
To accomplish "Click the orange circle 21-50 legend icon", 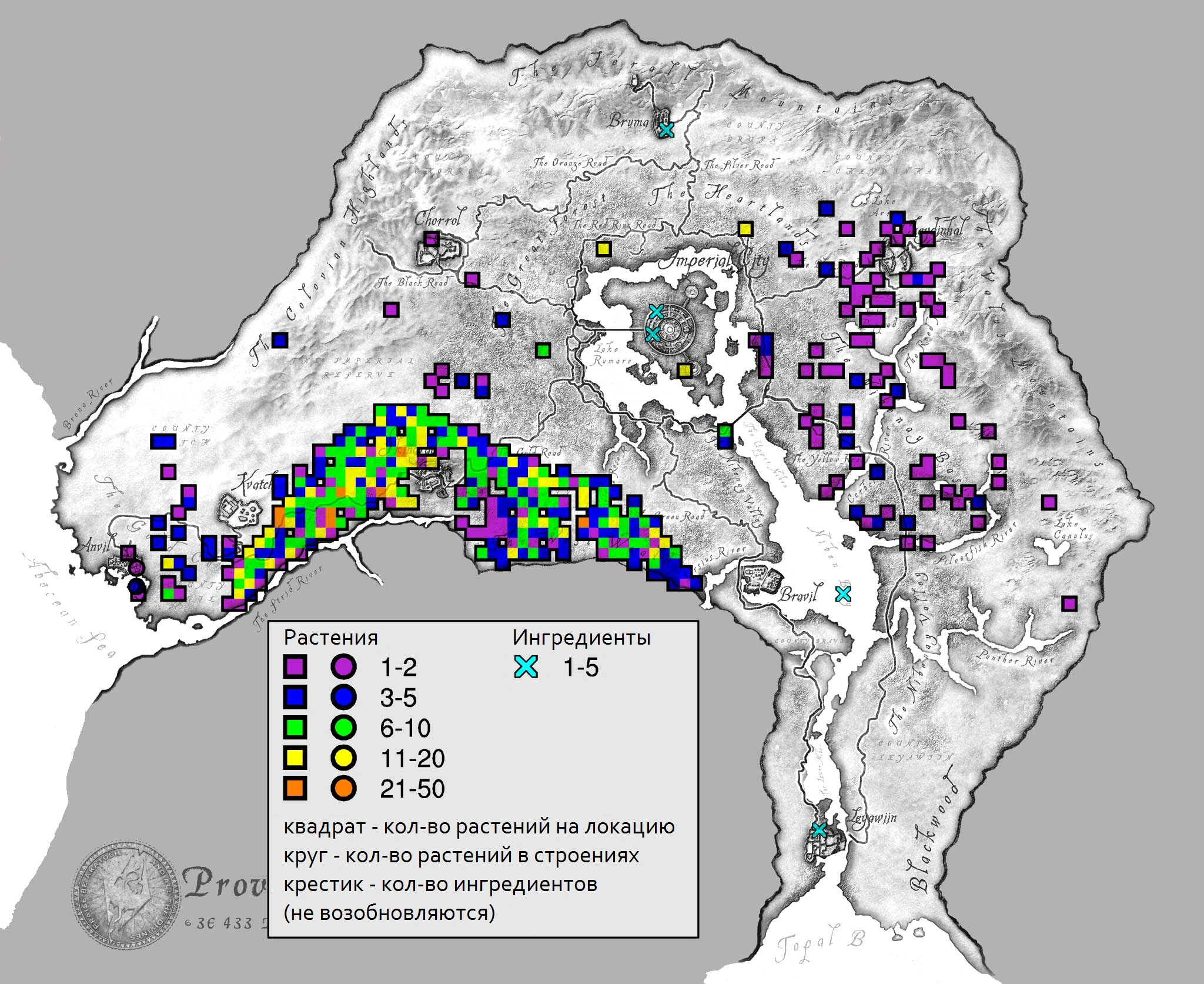I will coord(344,789).
